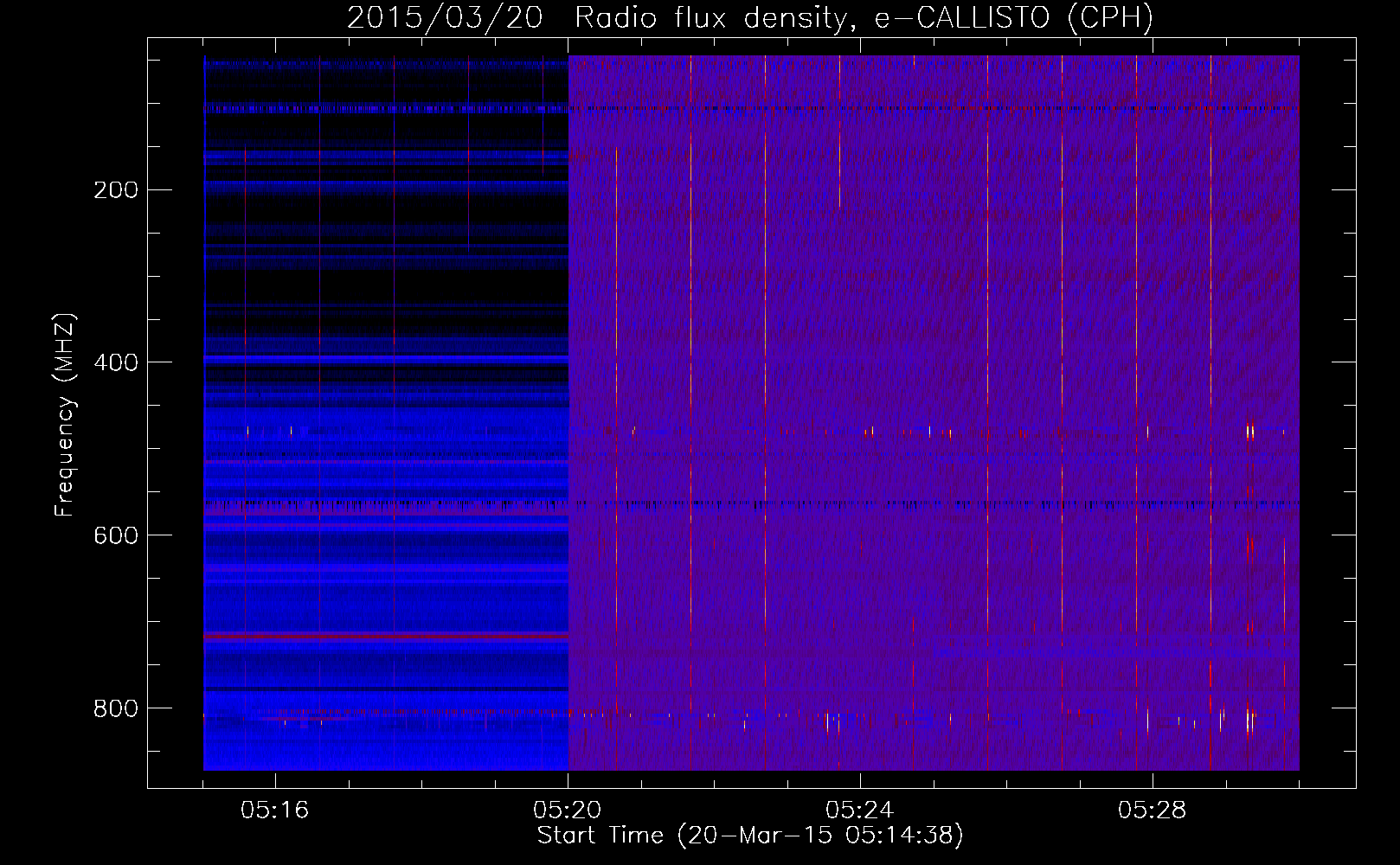Click the 800 frequency tick label
Image resolution: width=1400 pixels, height=865 pixels.
[116, 709]
